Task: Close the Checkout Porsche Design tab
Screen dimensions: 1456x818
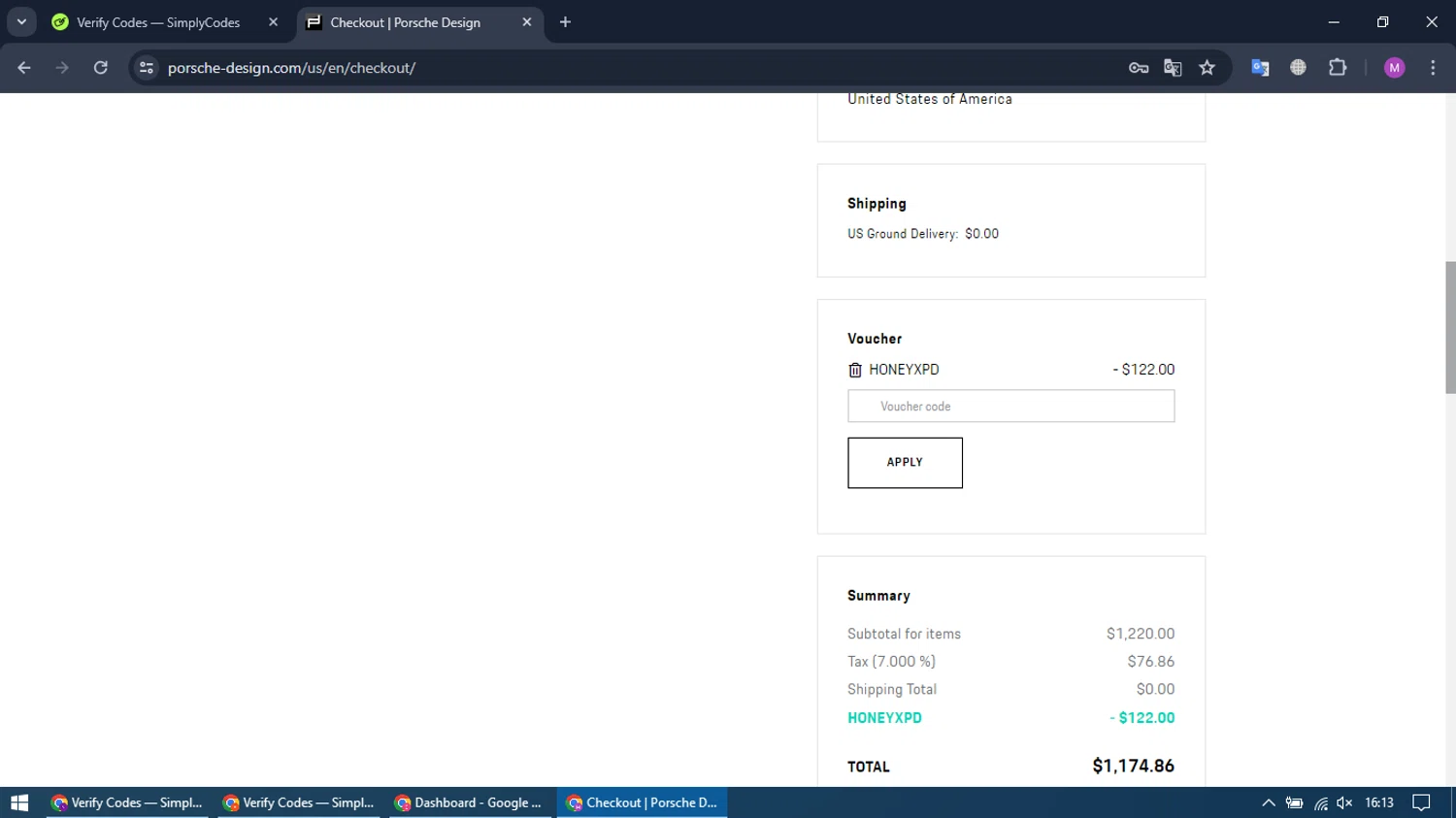Action: [x=527, y=22]
